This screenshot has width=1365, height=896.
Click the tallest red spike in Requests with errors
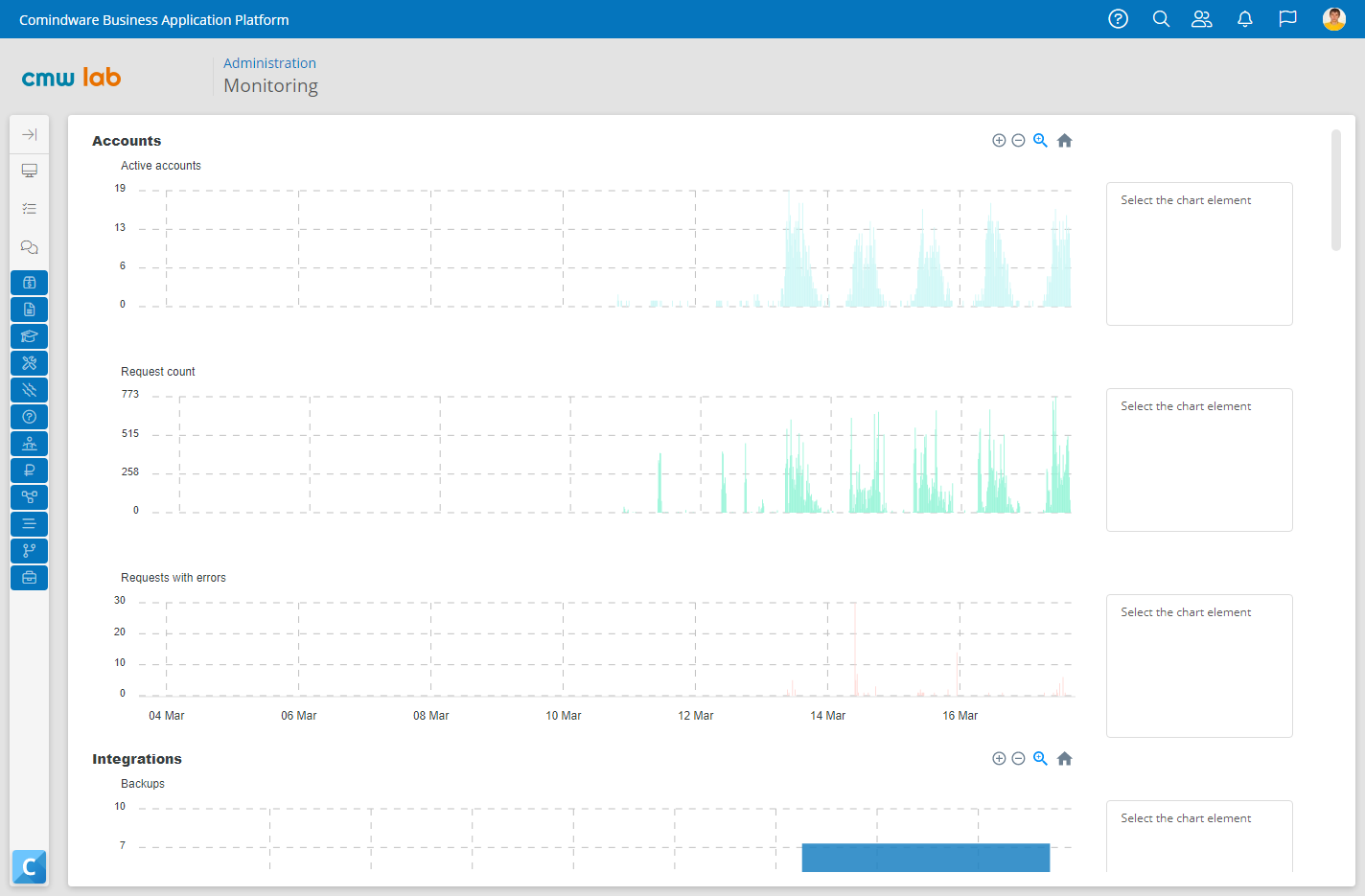point(855,649)
